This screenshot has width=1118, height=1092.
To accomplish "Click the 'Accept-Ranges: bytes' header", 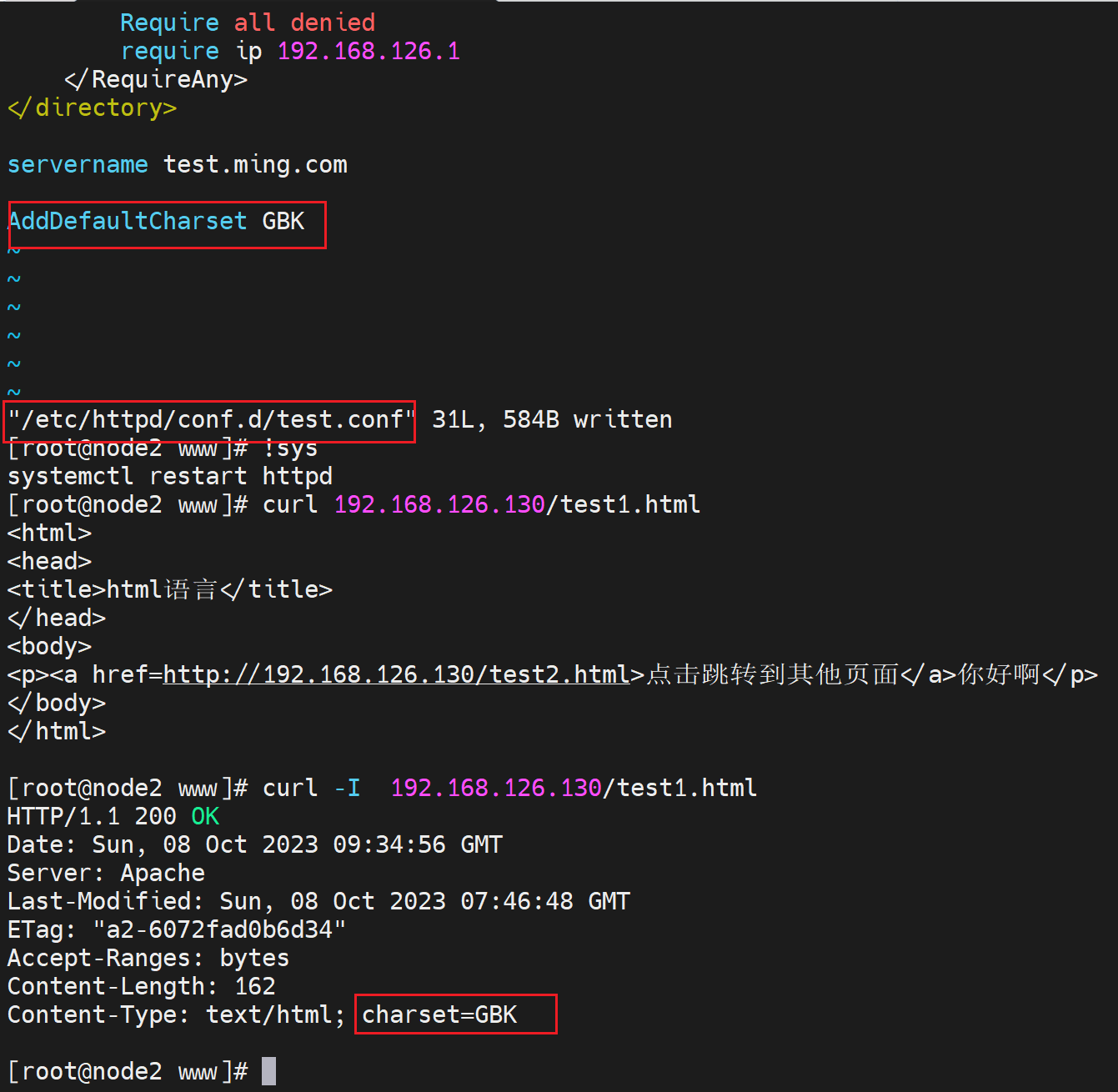I will (148, 958).
